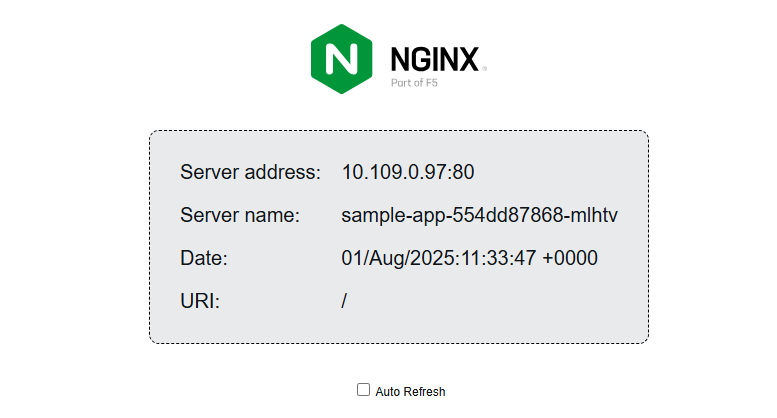Viewport: 777px width, 418px height.
Task: Click the +0000 timezone offset
Action: pyautogui.click(x=570, y=258)
